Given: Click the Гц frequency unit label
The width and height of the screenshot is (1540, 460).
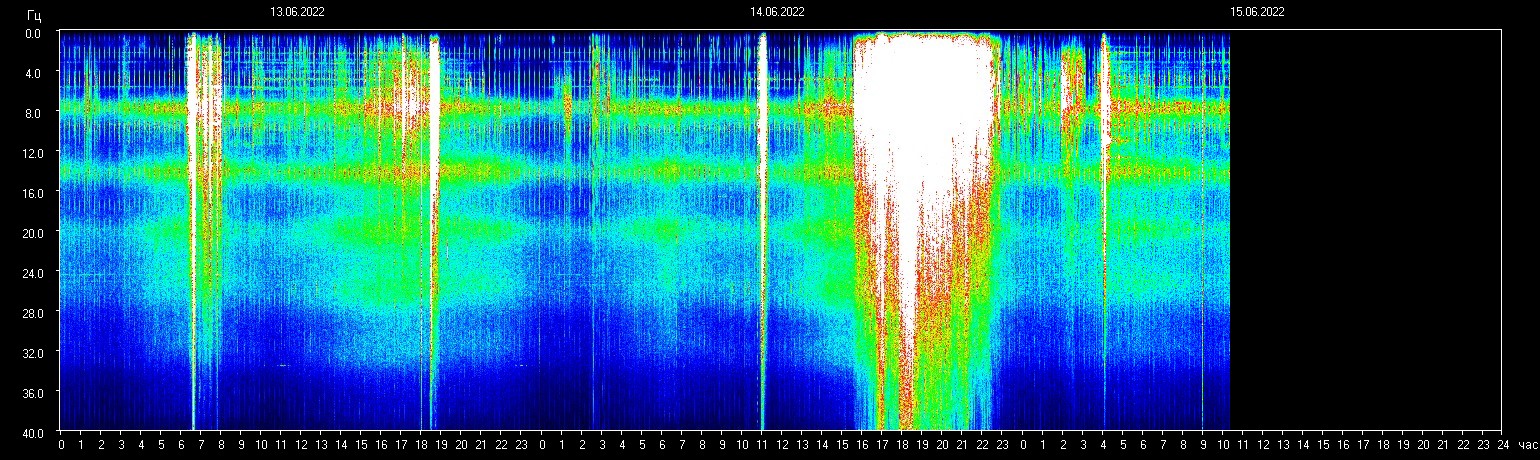Looking at the screenshot, I should tap(34, 15).
